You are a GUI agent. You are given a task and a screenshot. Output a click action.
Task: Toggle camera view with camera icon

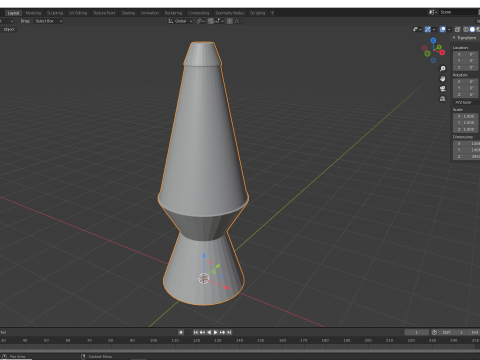(x=442, y=89)
